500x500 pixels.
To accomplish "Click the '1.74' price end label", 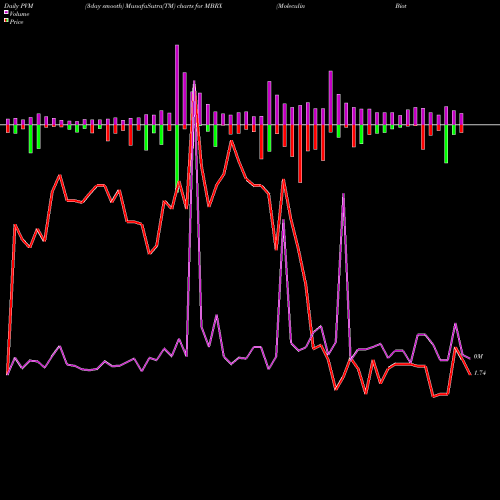I will point(480,373).
